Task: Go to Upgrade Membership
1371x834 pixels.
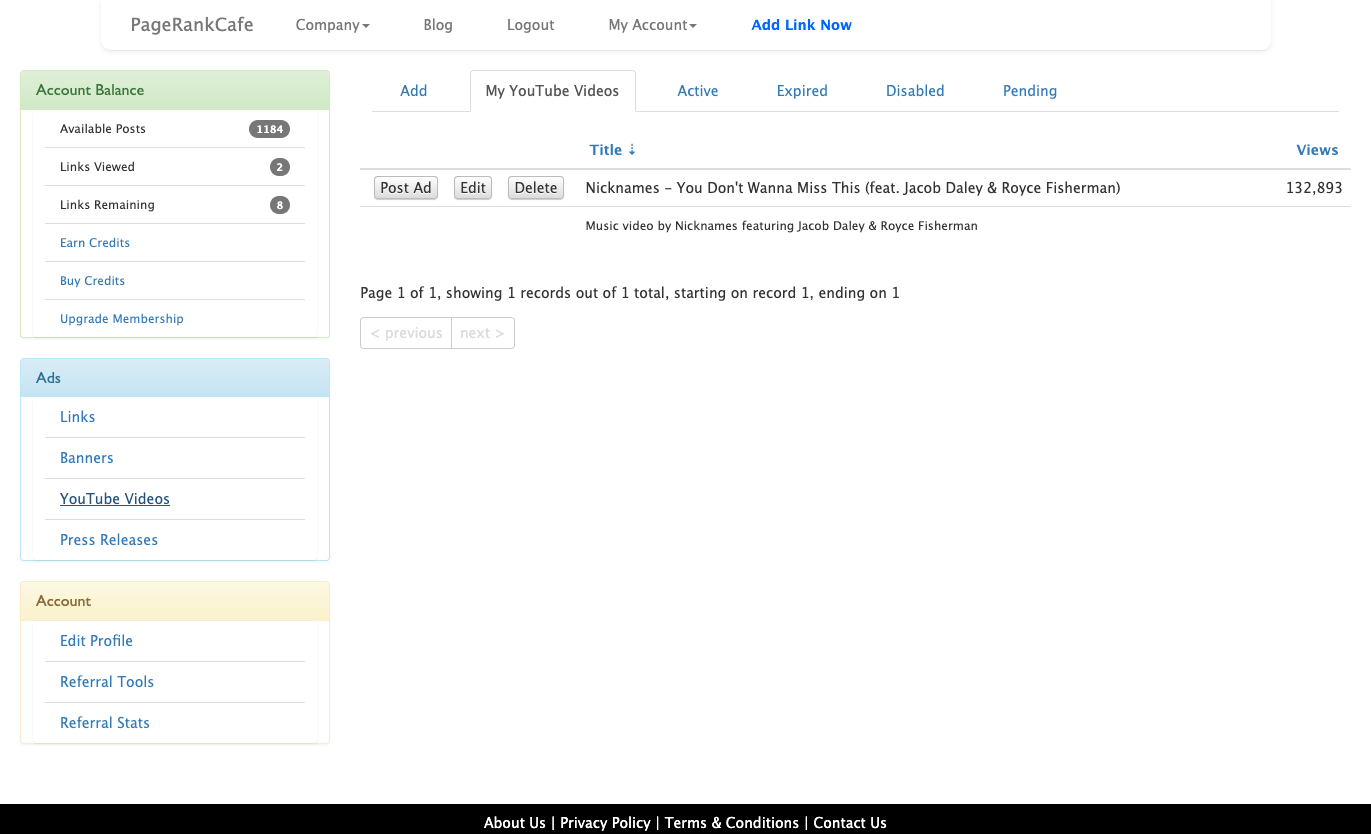Action: (x=122, y=319)
